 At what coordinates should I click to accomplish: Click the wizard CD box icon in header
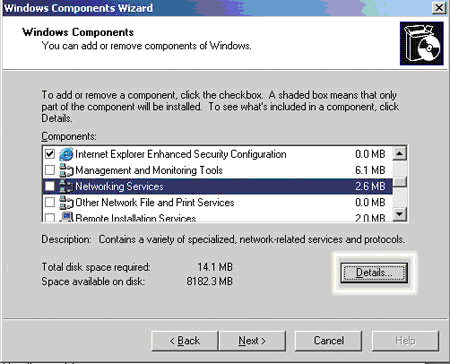tap(422, 44)
